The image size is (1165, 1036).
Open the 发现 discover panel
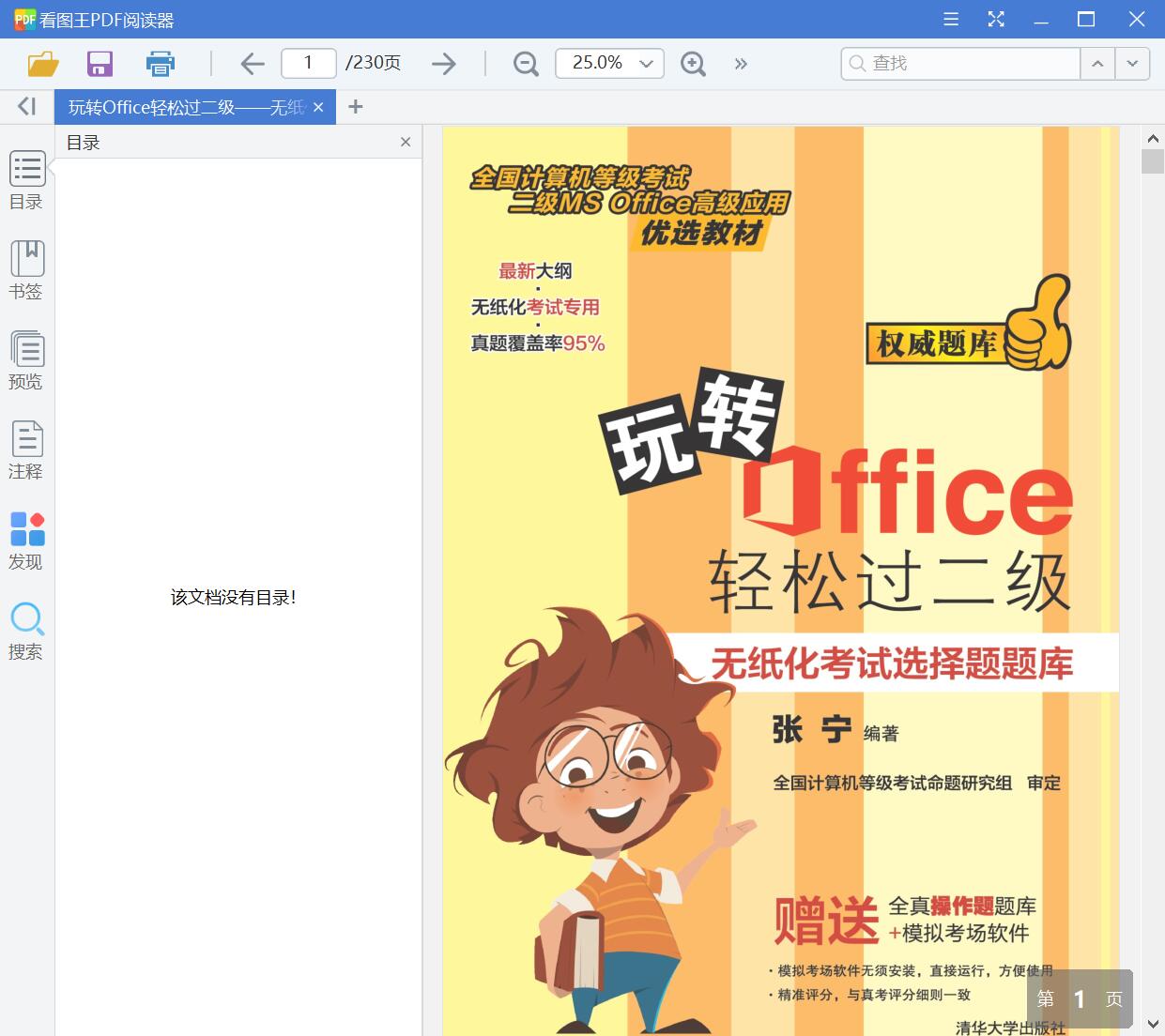[x=27, y=541]
